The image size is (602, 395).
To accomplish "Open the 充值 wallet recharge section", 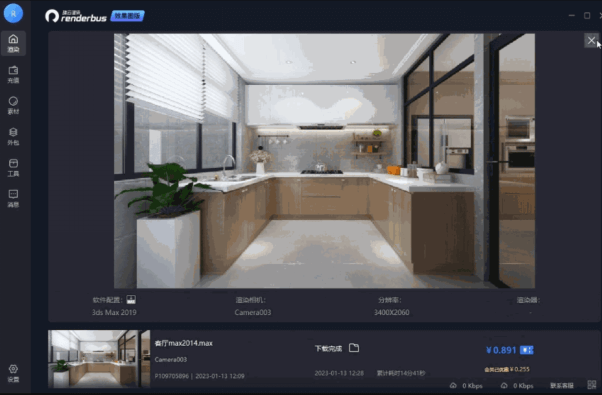I will click(13, 74).
